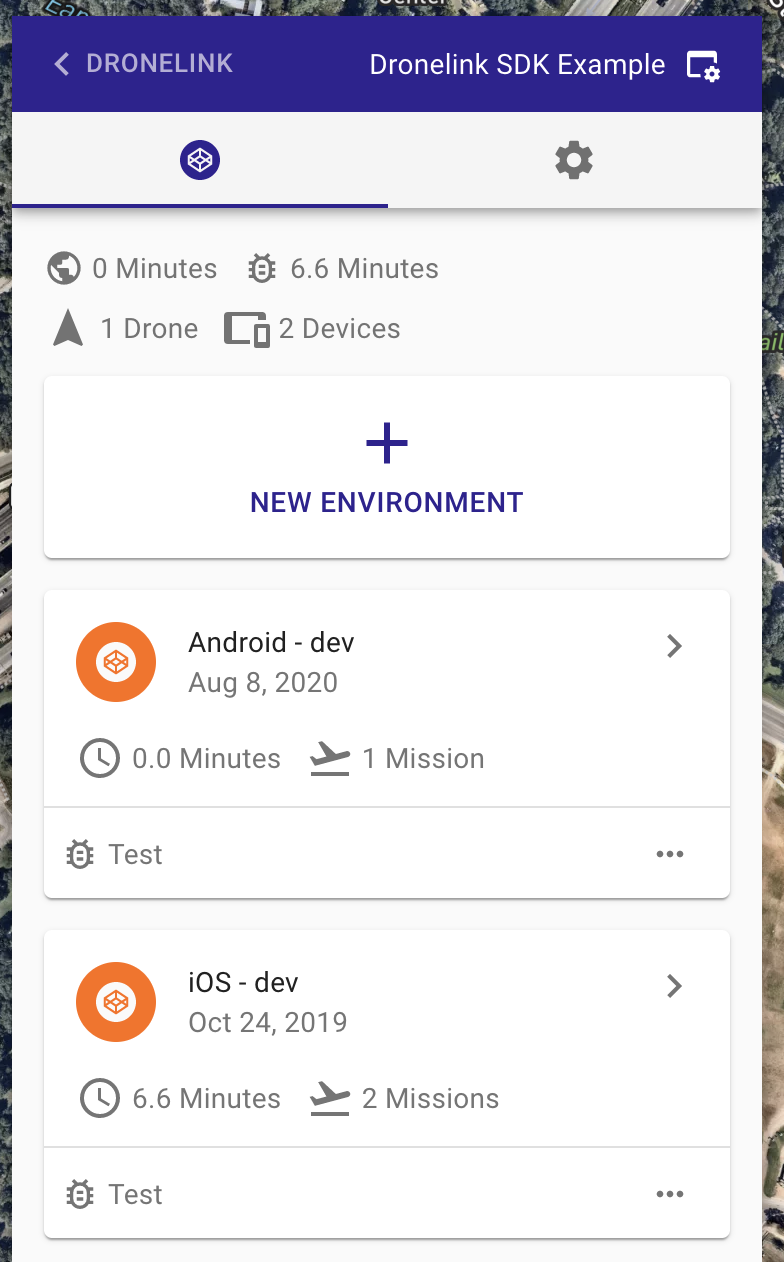Click the bug icon beside 6.6 Minutes in the summary stats

262,269
